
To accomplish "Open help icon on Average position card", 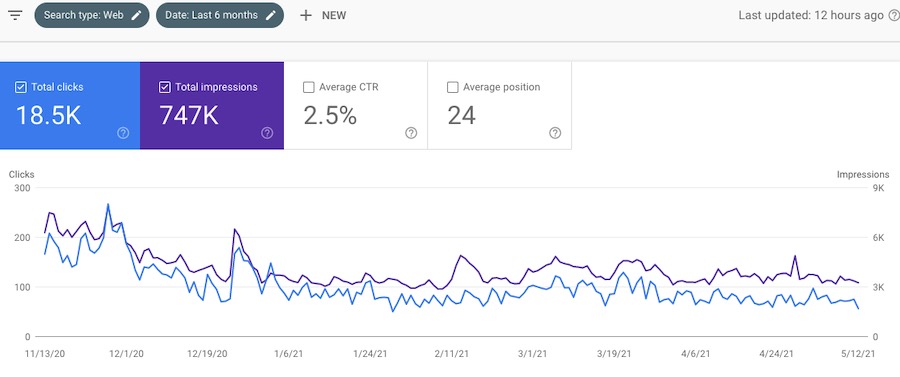I will point(554,133).
